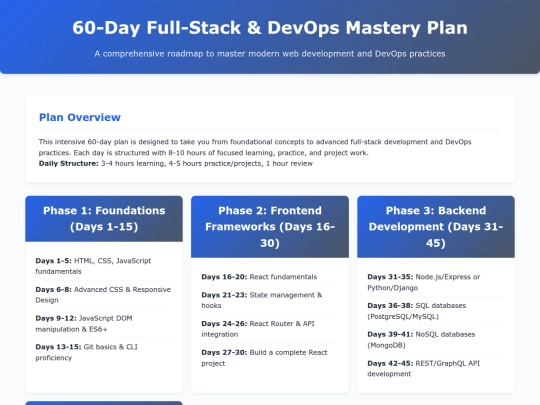Image resolution: width=540 pixels, height=405 pixels.
Task: Click "Days 13-15: Git basics & CLI proficiency"
Action: coord(103,352)
